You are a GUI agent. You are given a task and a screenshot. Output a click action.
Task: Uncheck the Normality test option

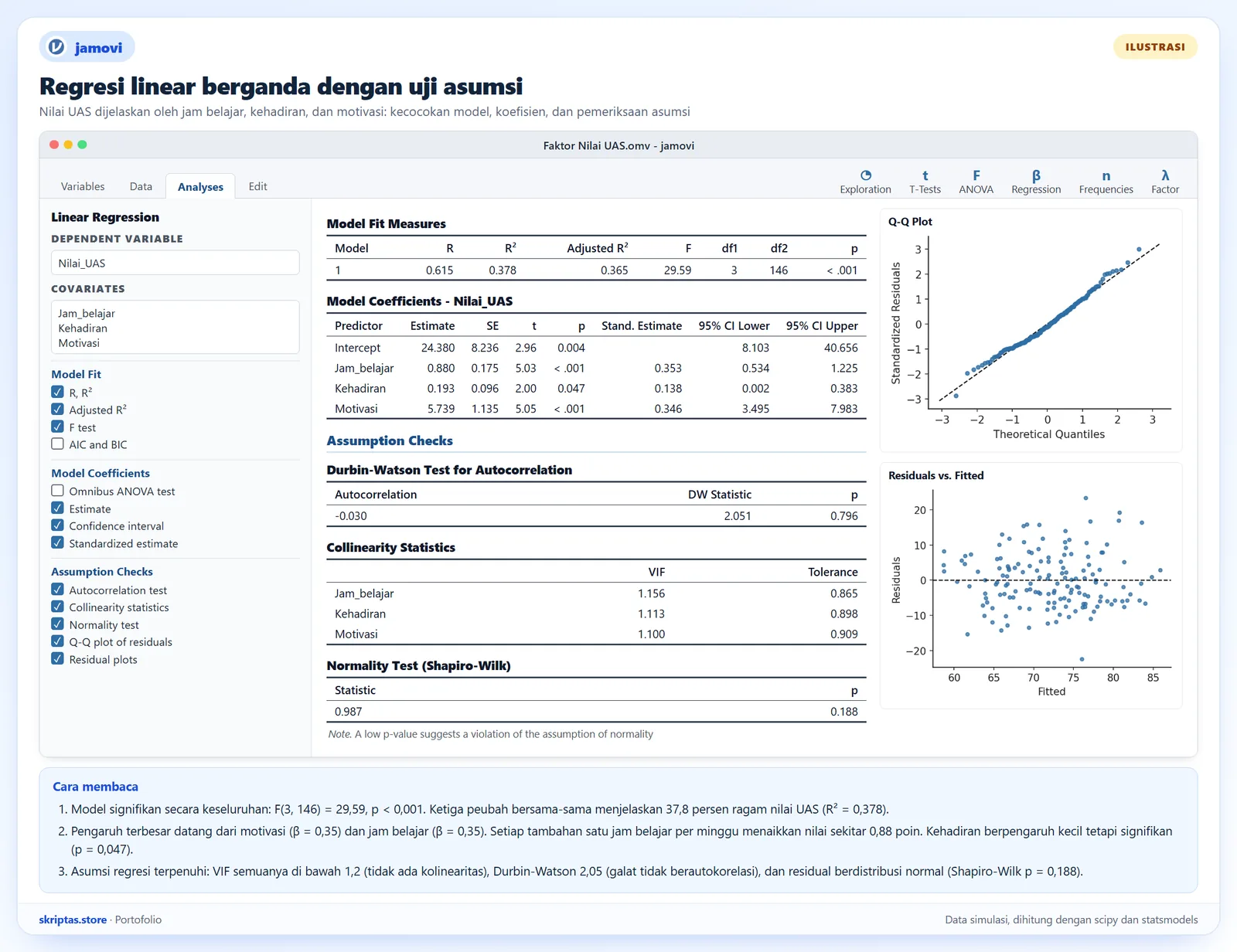[x=57, y=624]
